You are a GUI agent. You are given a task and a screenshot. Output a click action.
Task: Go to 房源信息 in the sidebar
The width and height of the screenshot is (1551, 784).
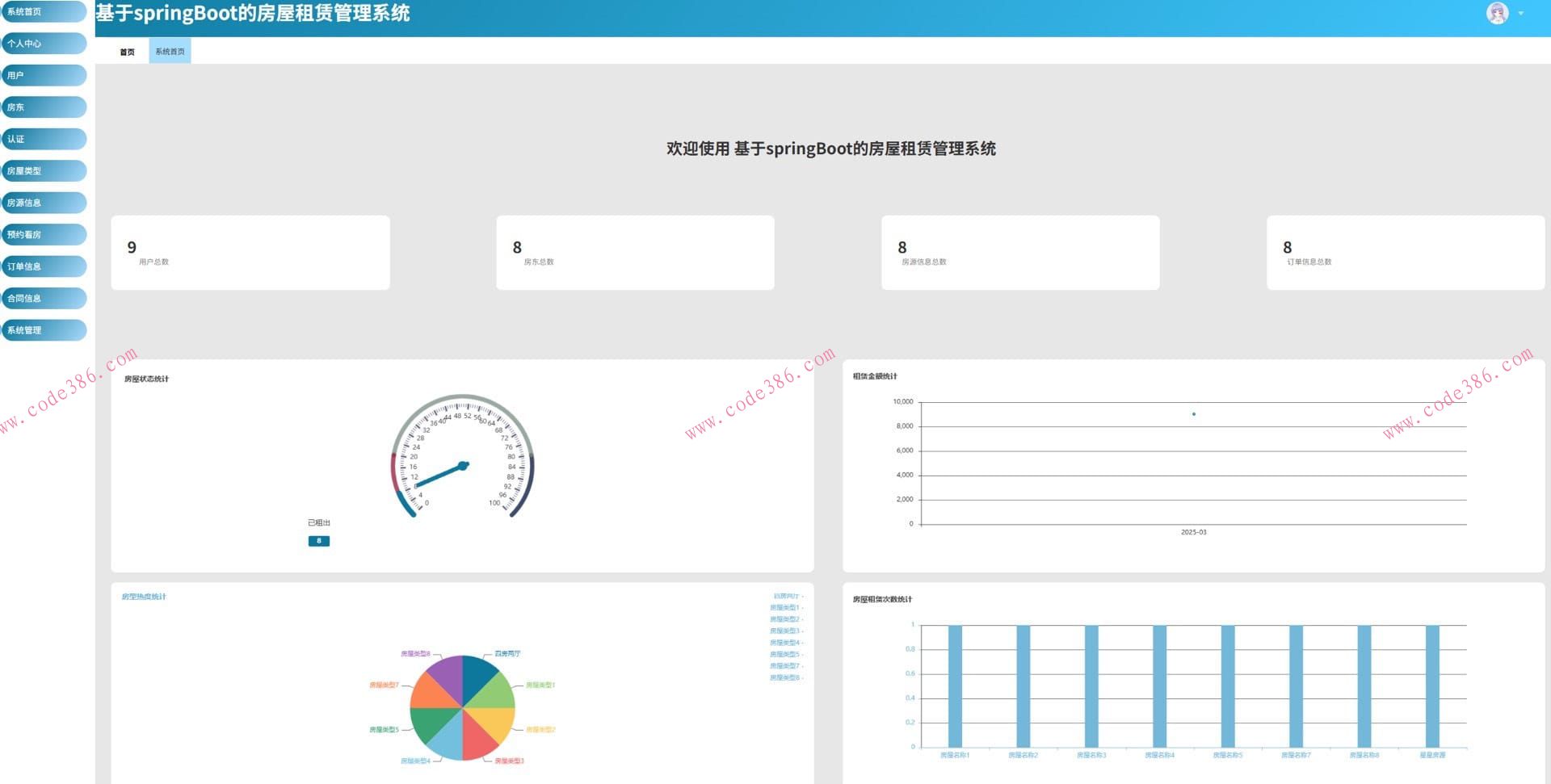[44, 203]
